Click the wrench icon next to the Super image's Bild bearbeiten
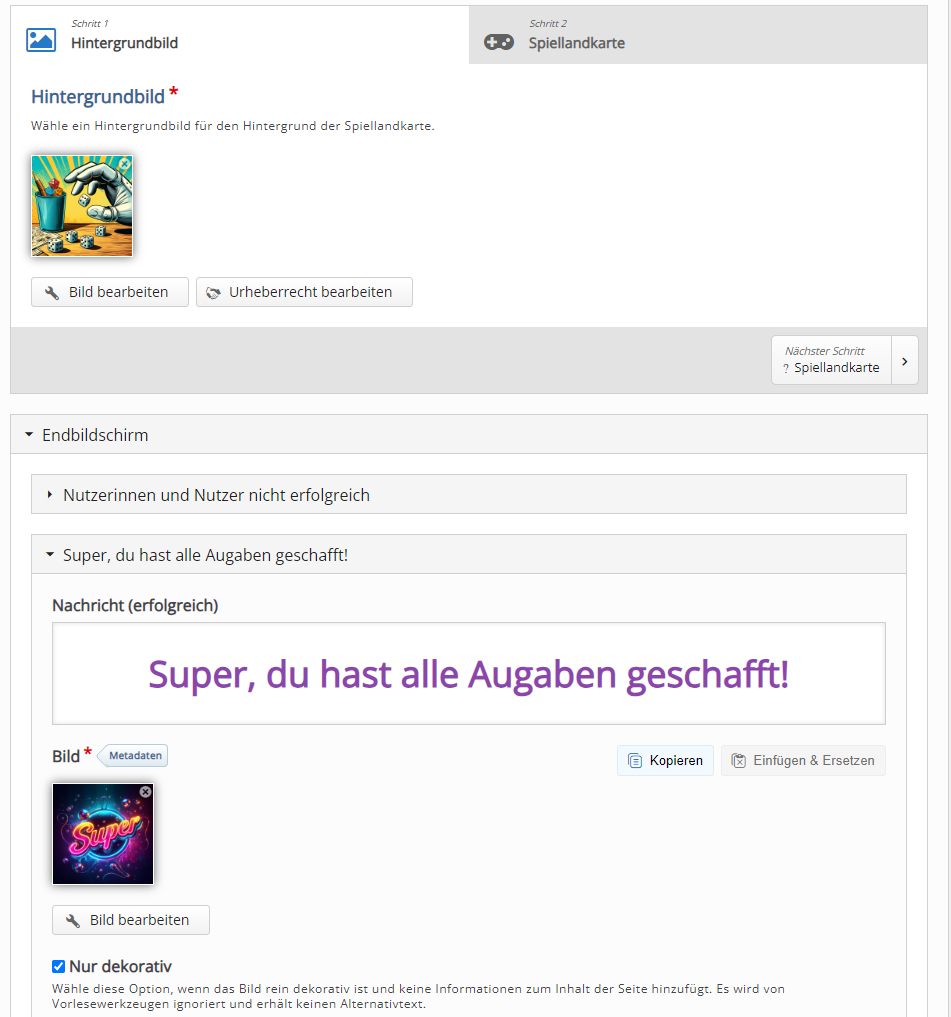This screenshot has width=951, height=1017. tap(73, 920)
